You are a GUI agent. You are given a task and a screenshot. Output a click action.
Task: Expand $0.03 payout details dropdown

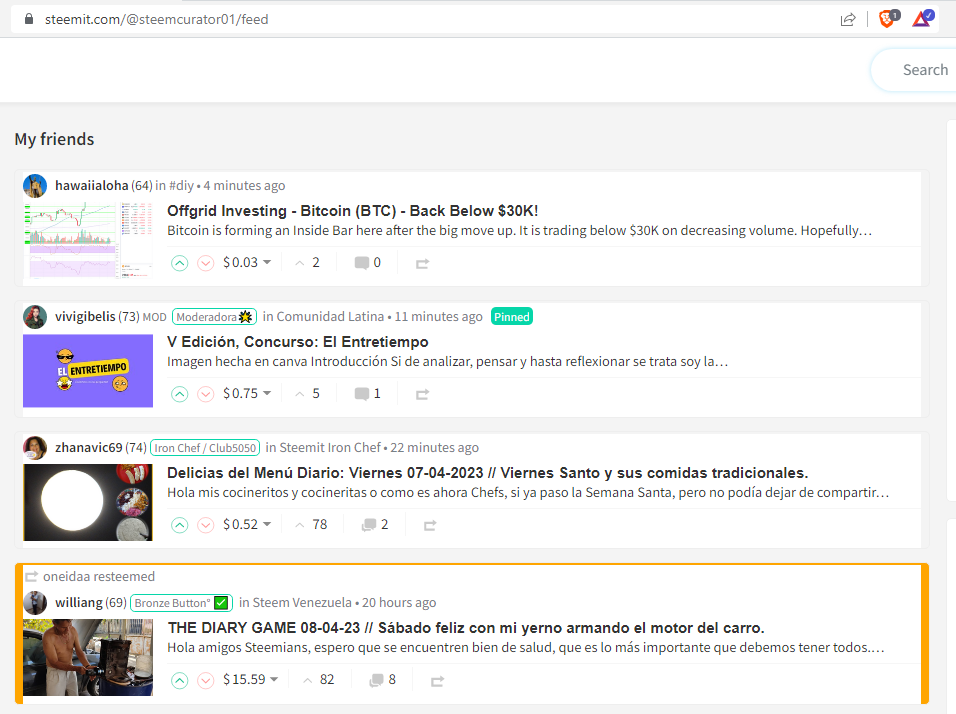point(247,262)
